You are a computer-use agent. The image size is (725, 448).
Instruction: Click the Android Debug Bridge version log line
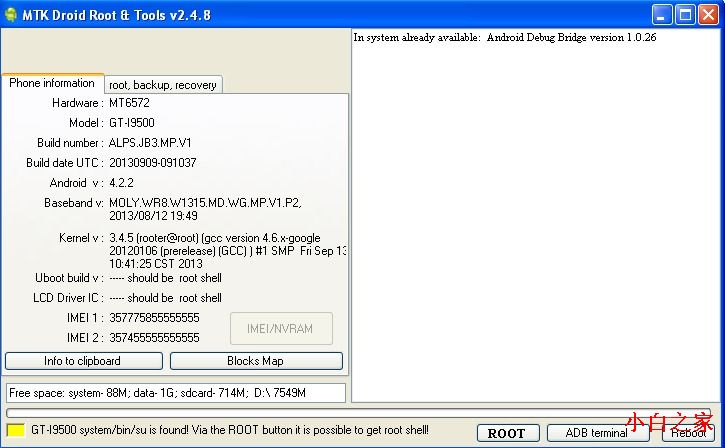(504, 37)
